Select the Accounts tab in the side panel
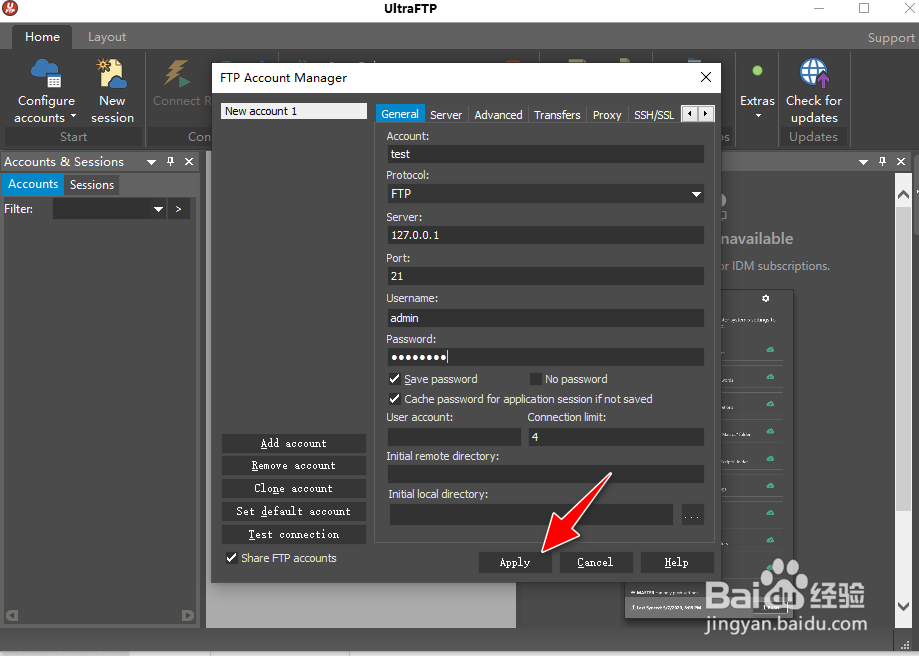The width and height of the screenshot is (919, 656). pyautogui.click(x=33, y=184)
